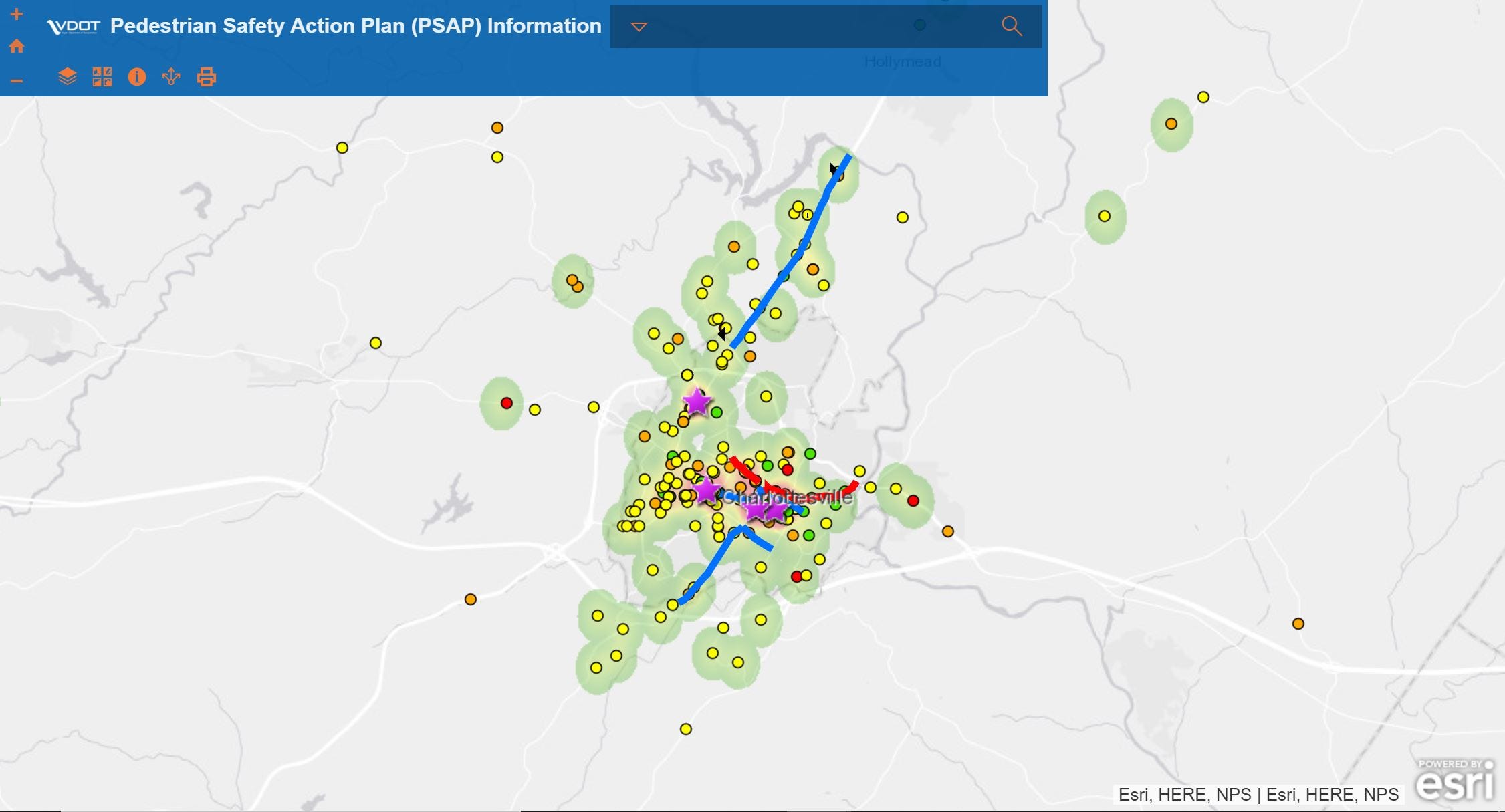Screen dimensions: 1505x812
Task: Select the yellow dot at top right corner area
Action: [x=1203, y=97]
